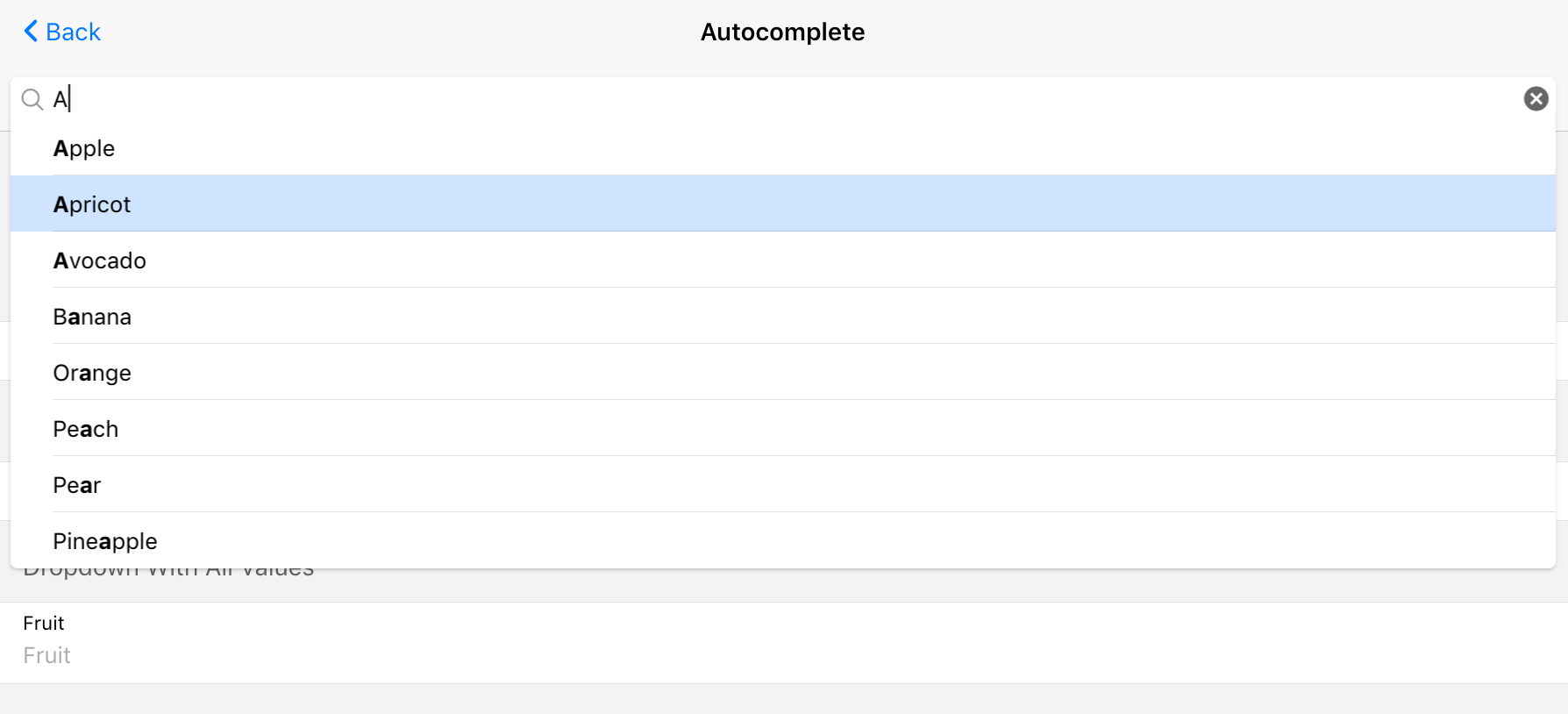Click the bold A in Avocado

(x=61, y=261)
